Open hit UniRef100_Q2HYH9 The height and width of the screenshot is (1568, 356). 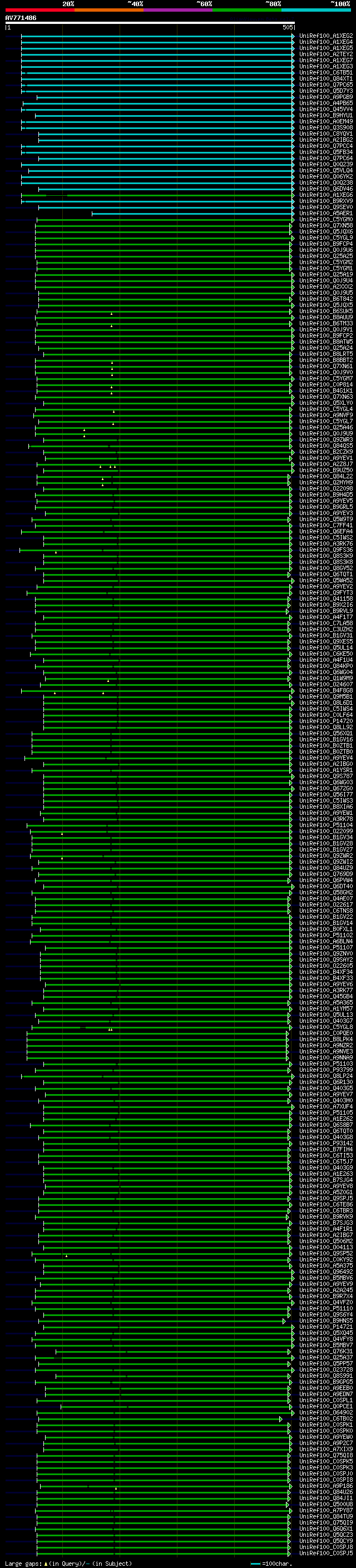click(326, 482)
